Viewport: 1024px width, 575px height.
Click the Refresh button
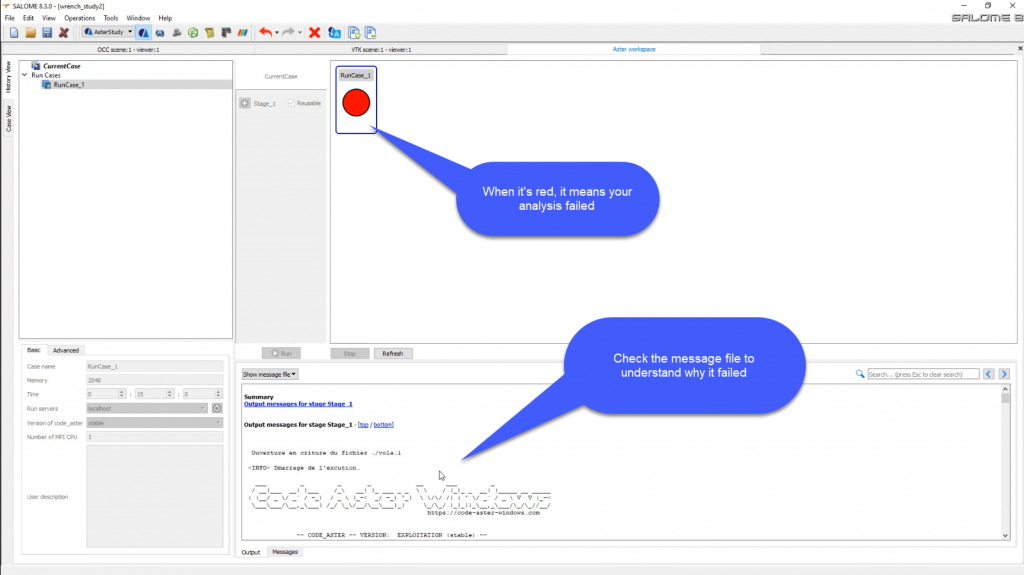[x=392, y=353]
